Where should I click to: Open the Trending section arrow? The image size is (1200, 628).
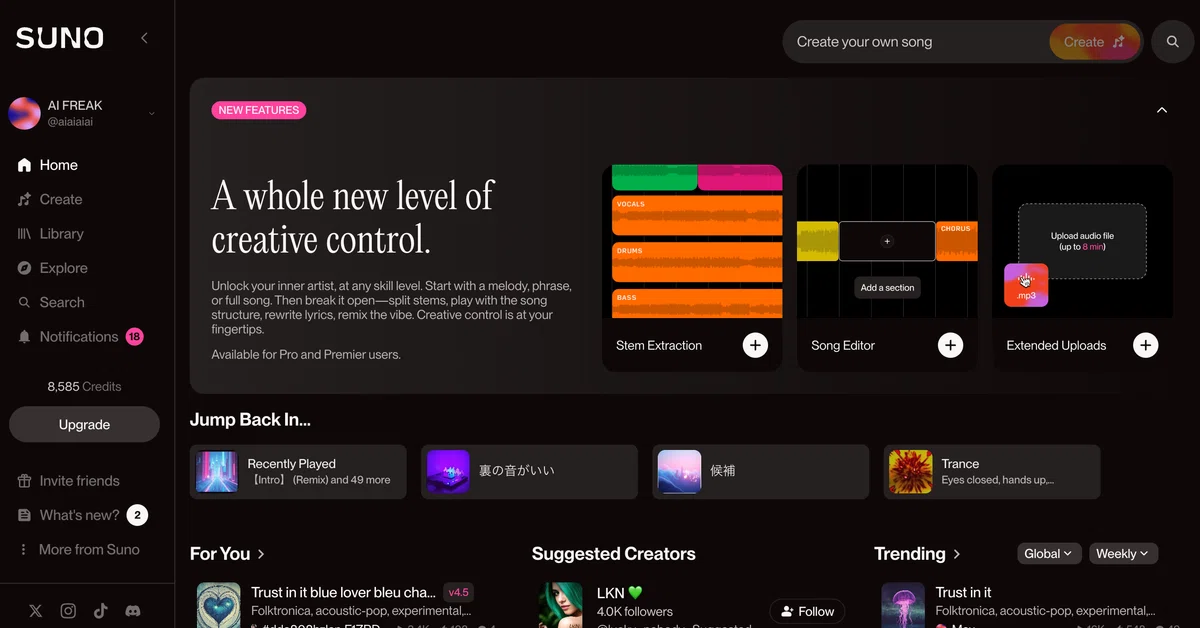pyautogui.click(x=957, y=554)
